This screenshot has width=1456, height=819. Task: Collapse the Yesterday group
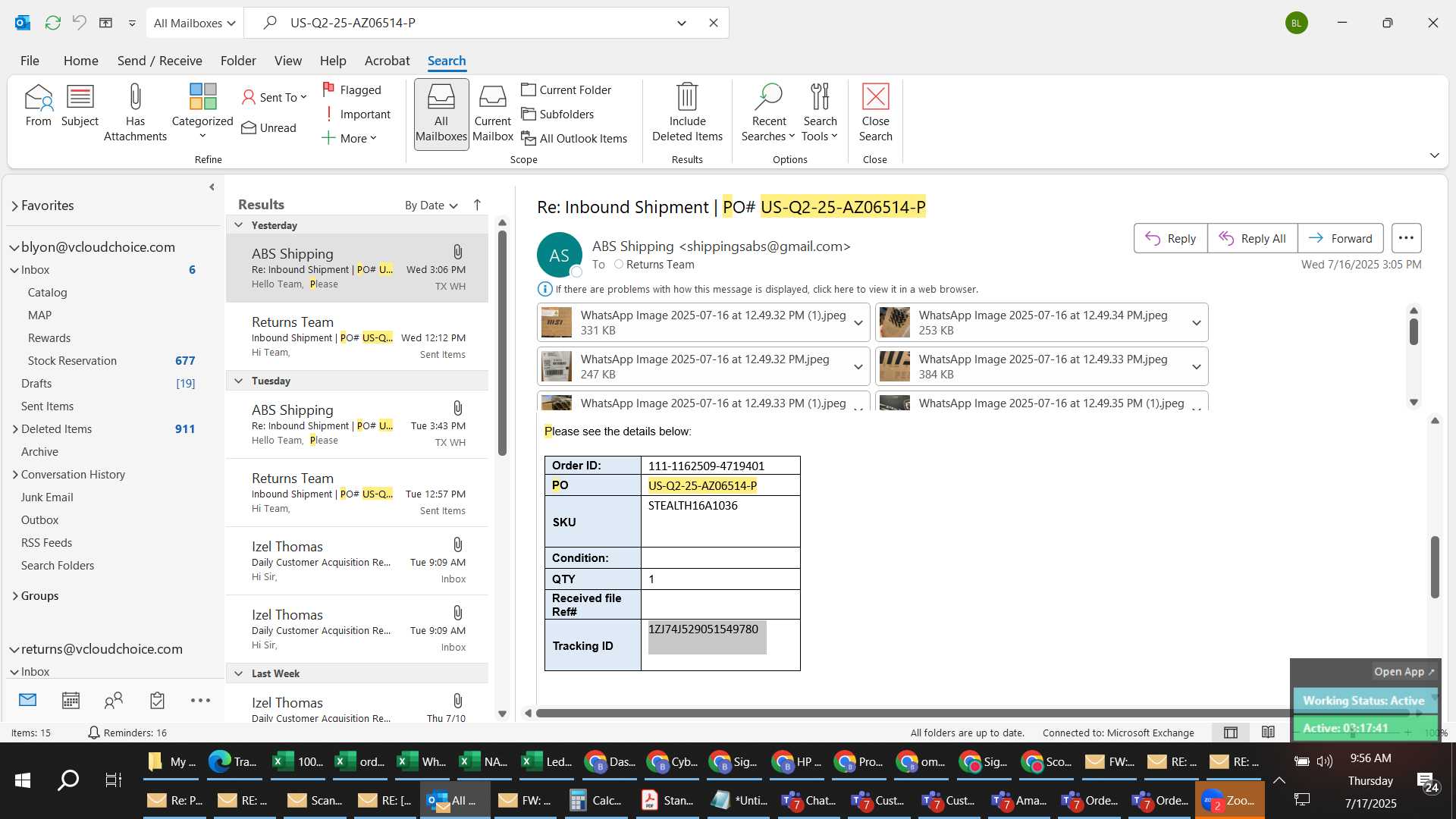[x=238, y=225]
